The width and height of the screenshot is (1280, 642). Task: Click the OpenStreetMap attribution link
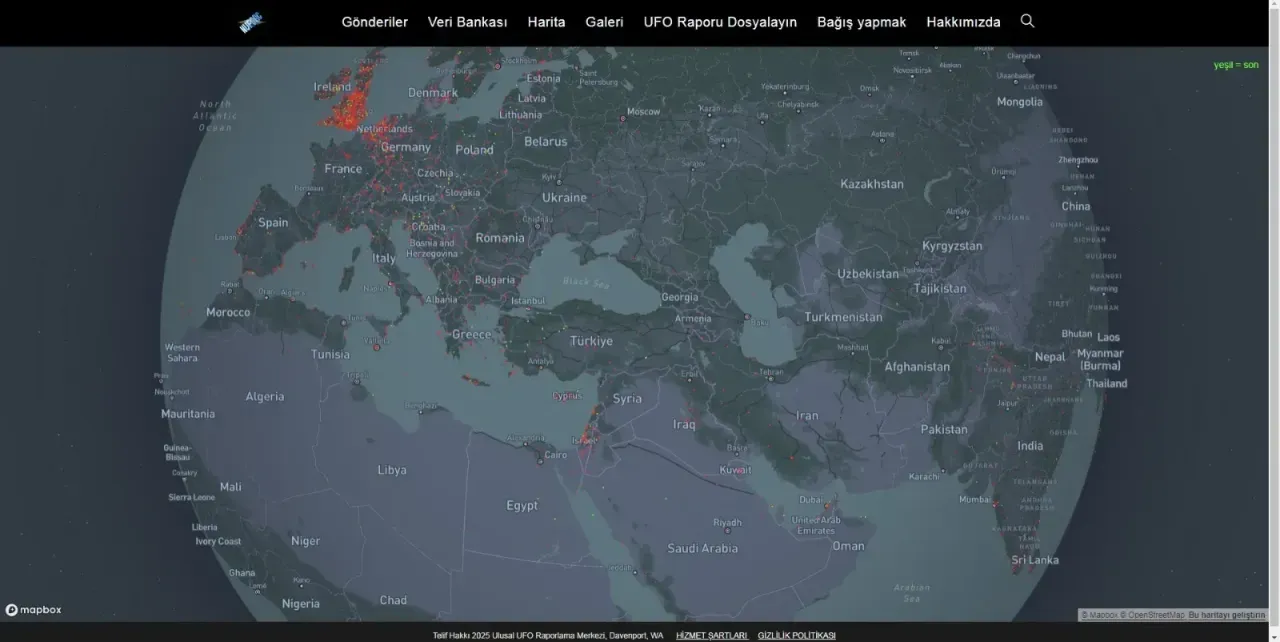coord(1155,615)
